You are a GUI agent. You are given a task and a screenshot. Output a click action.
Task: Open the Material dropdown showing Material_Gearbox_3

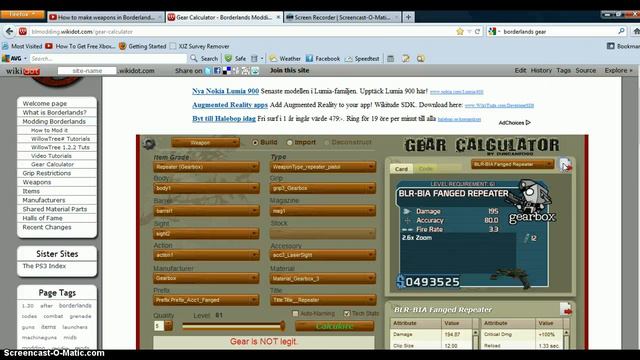click(322, 278)
